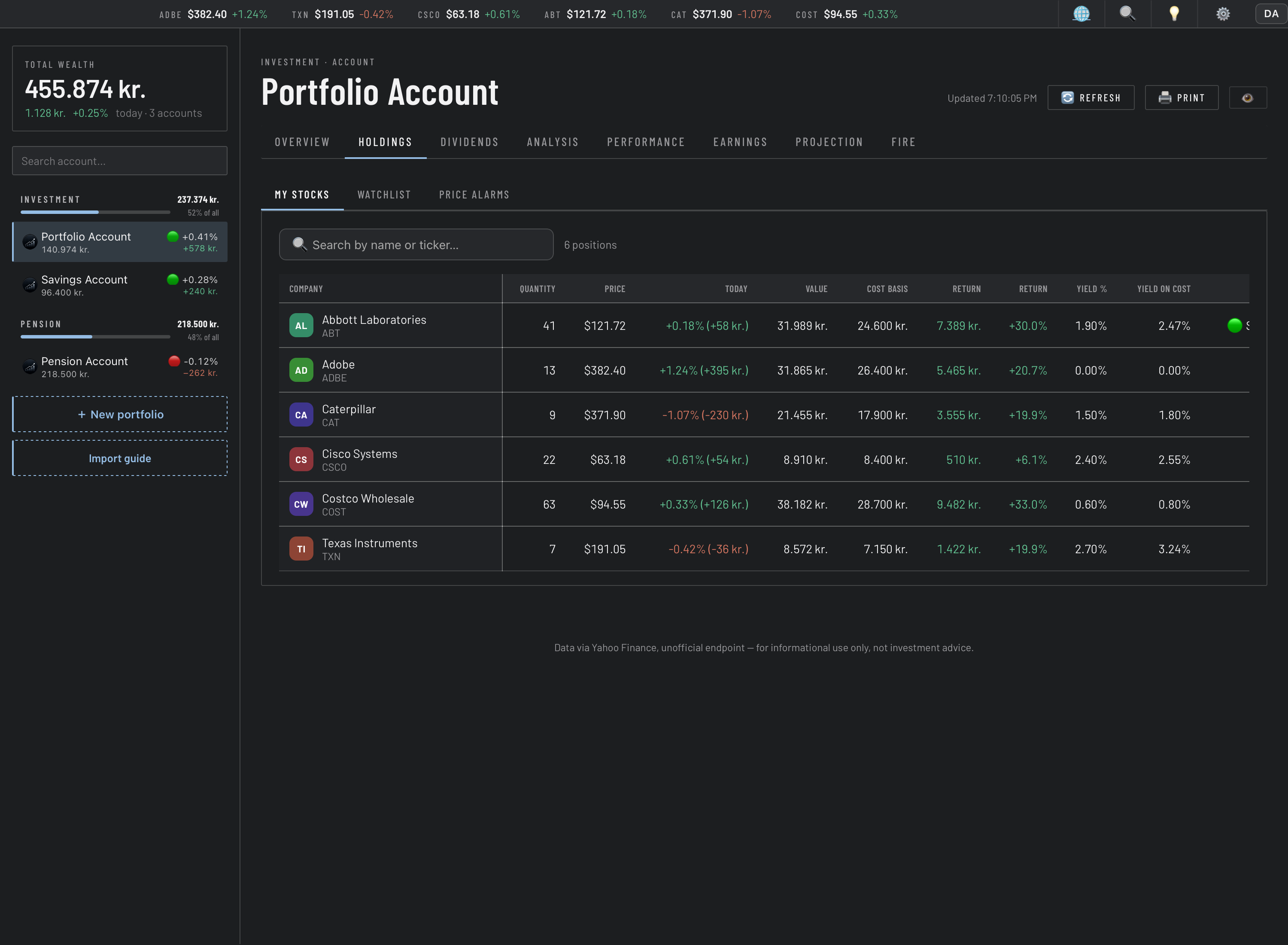Click the DA language button
Viewport: 1288px width, 945px height.
(x=1270, y=14)
